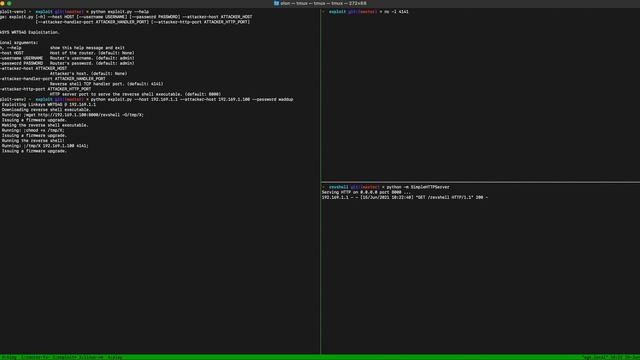Click the 'GET /revshell HTTP/1.1" 200' log line
The image size is (640, 360).
[404, 197]
